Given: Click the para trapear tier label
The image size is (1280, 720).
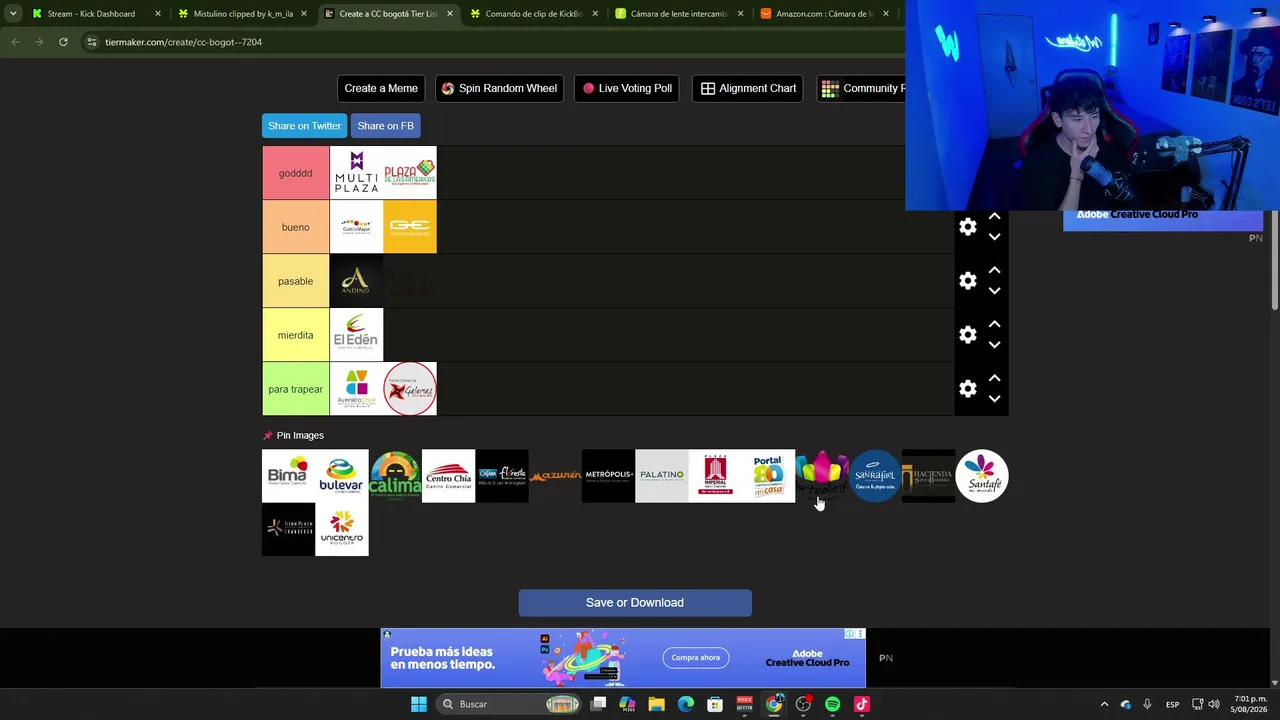Looking at the screenshot, I should click(x=295, y=389).
